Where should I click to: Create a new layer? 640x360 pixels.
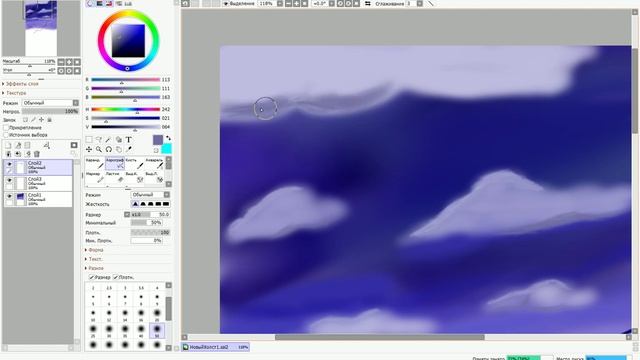tap(8, 145)
